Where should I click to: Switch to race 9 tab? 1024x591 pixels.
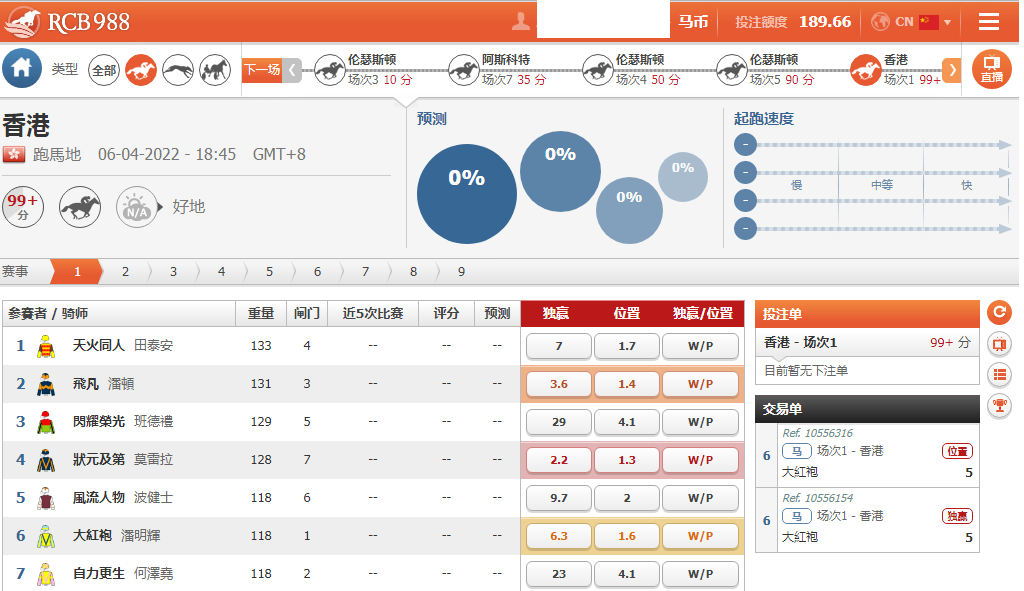point(461,271)
